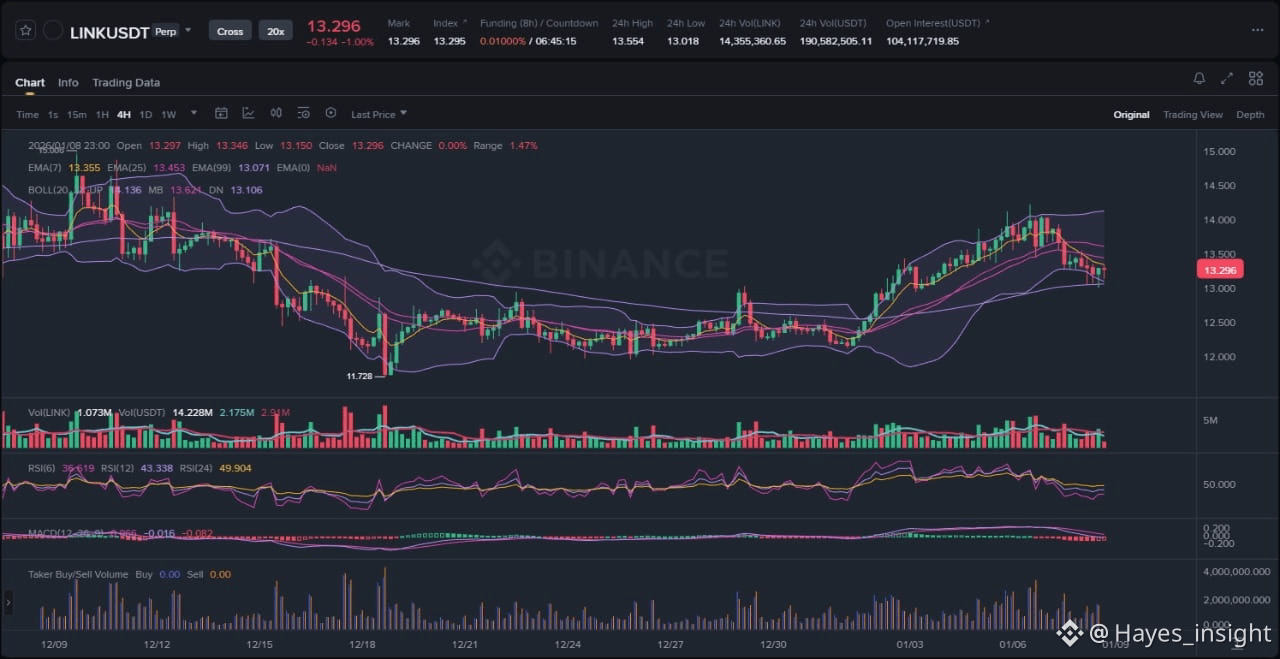This screenshot has height=659, width=1280.
Task: Open the three-dot more menu
Action: [x=1257, y=30]
